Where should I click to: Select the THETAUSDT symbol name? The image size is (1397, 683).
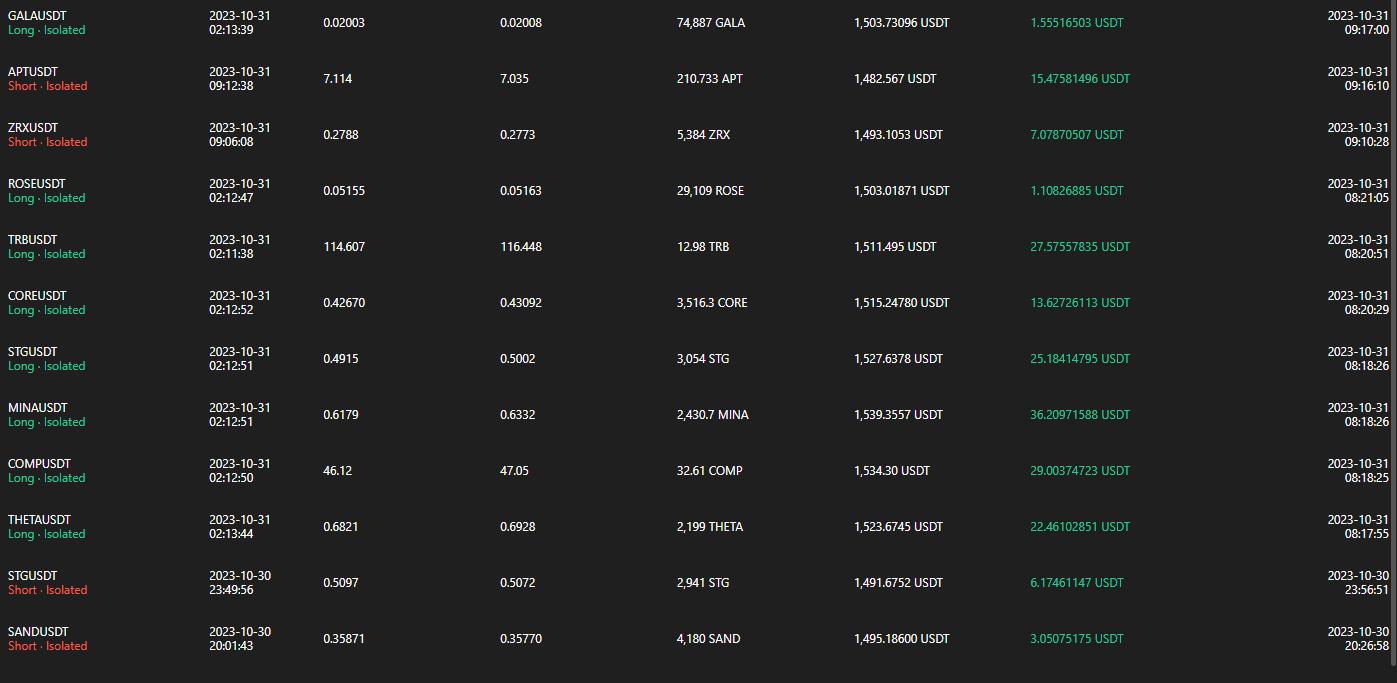point(40,519)
